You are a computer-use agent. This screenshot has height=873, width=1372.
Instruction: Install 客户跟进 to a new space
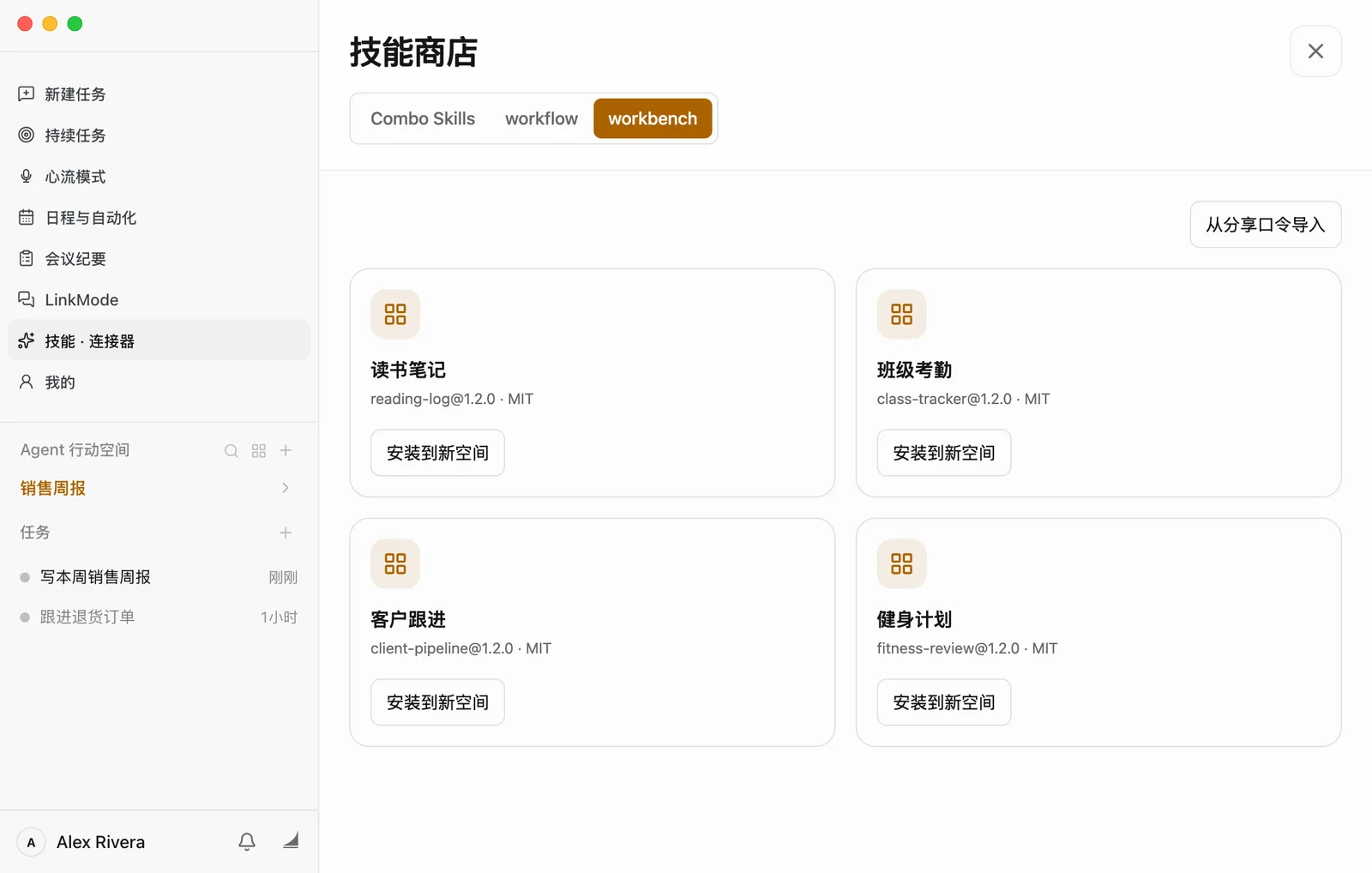[x=437, y=702]
